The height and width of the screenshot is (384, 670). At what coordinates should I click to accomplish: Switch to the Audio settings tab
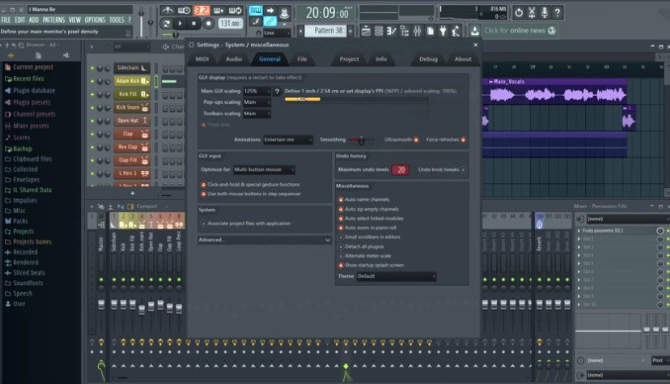point(234,59)
